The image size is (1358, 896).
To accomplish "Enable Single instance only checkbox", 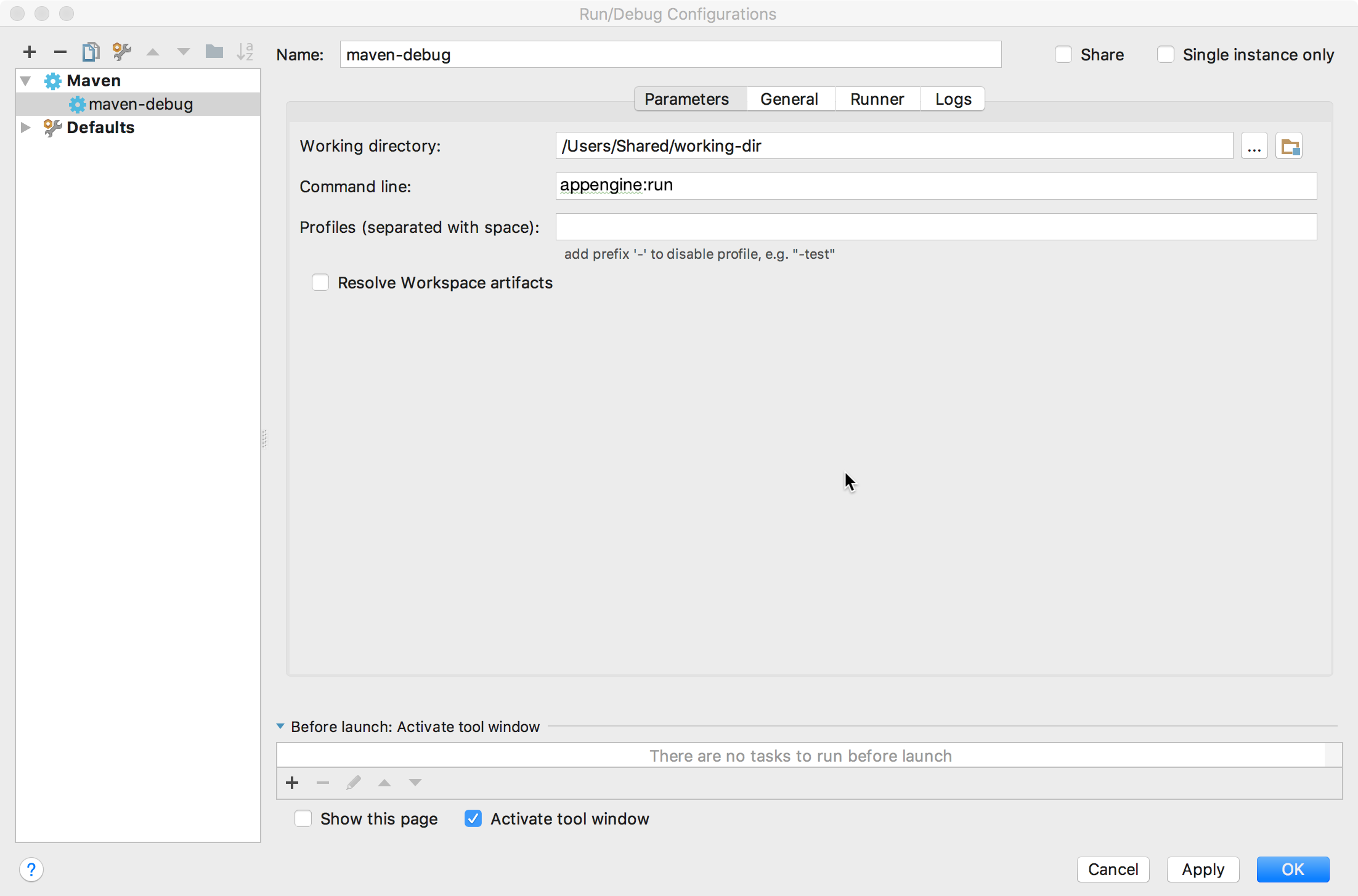I will (1163, 54).
